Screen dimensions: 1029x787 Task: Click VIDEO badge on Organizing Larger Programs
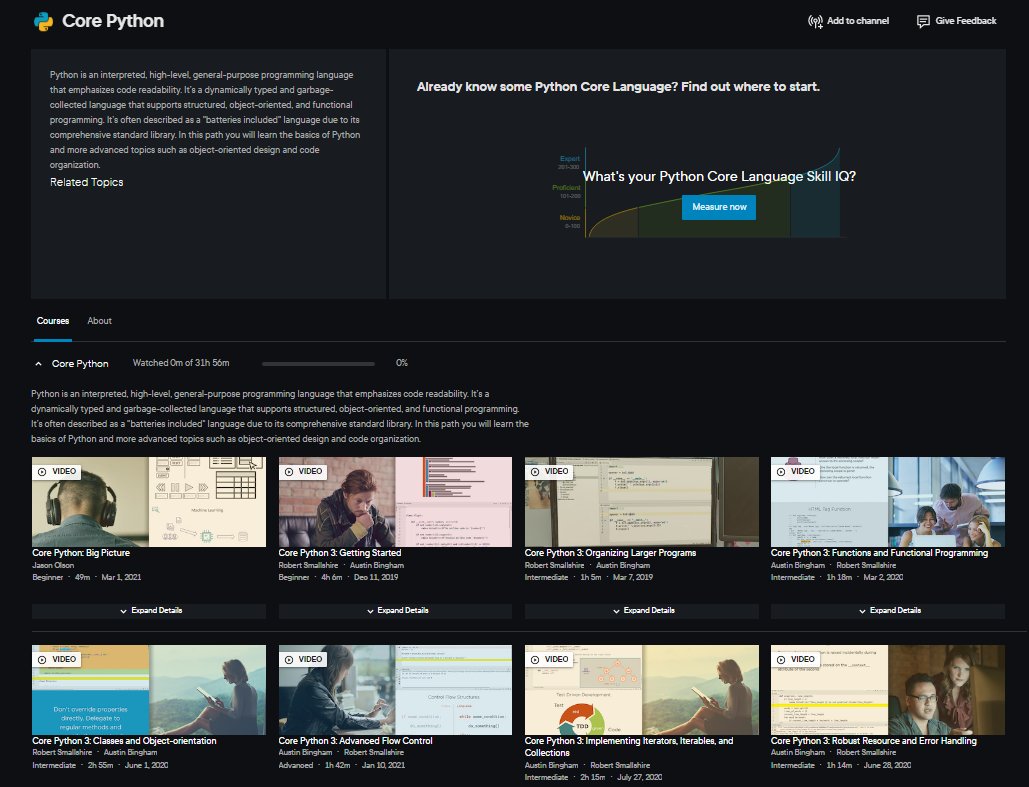pyautogui.click(x=549, y=471)
